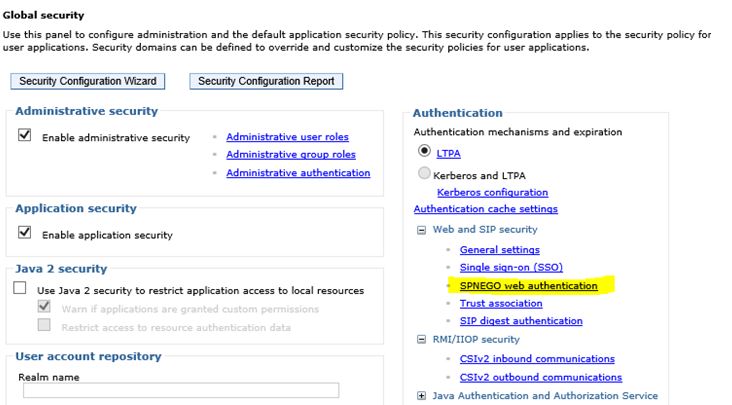Open SIP digest authentication link
Viewport: 732px width, 405px height.
(521, 321)
